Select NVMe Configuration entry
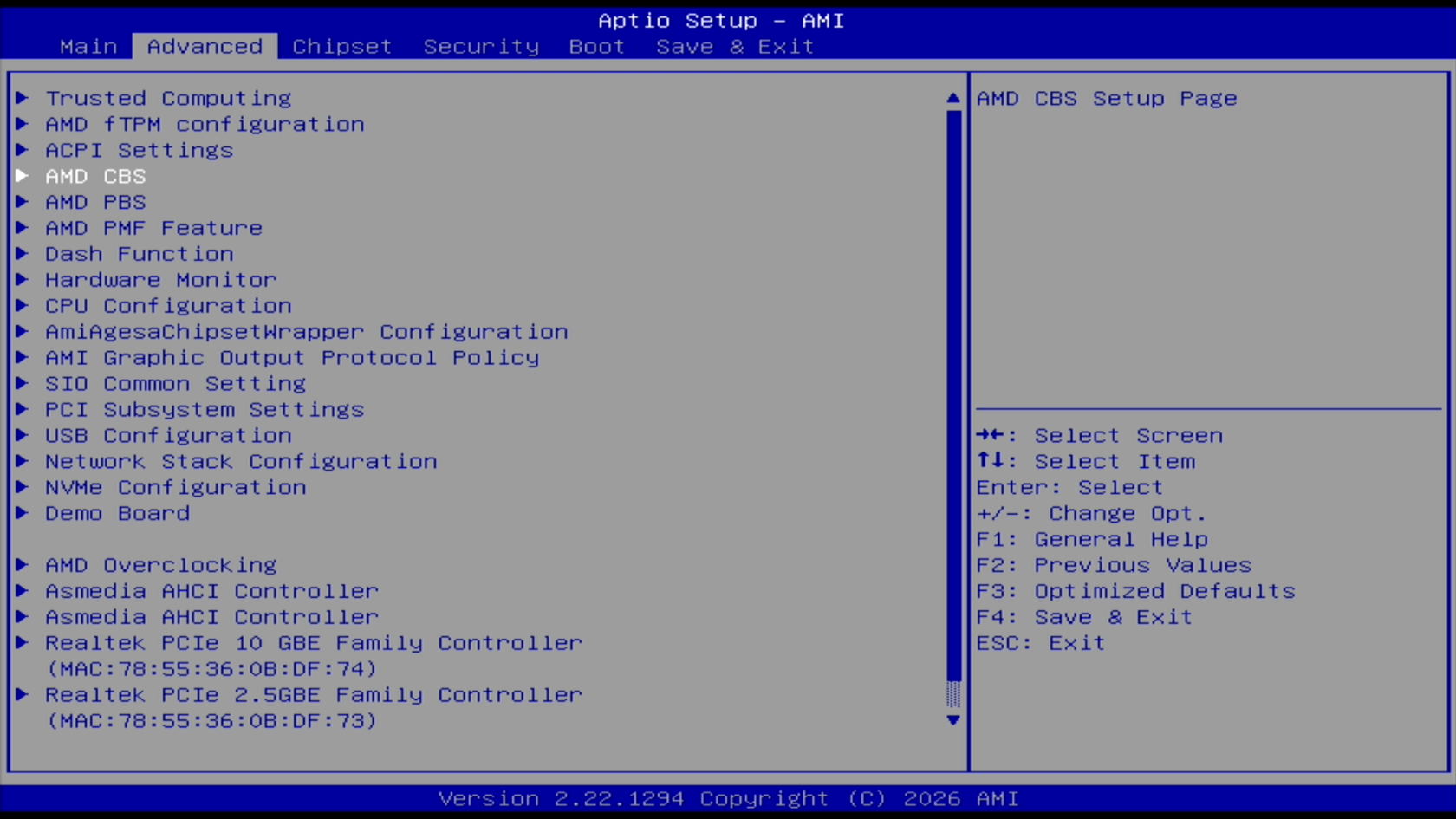 coord(176,489)
